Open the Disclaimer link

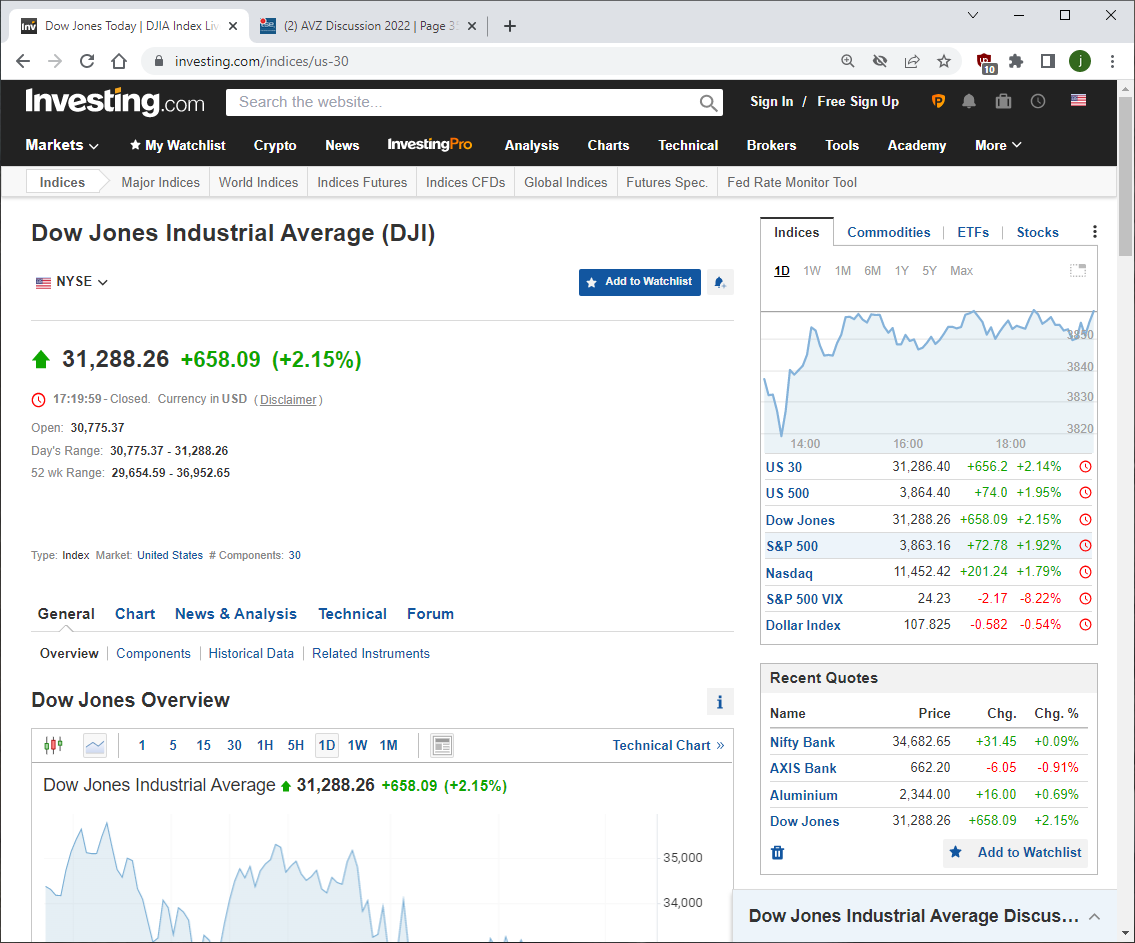[288, 399]
